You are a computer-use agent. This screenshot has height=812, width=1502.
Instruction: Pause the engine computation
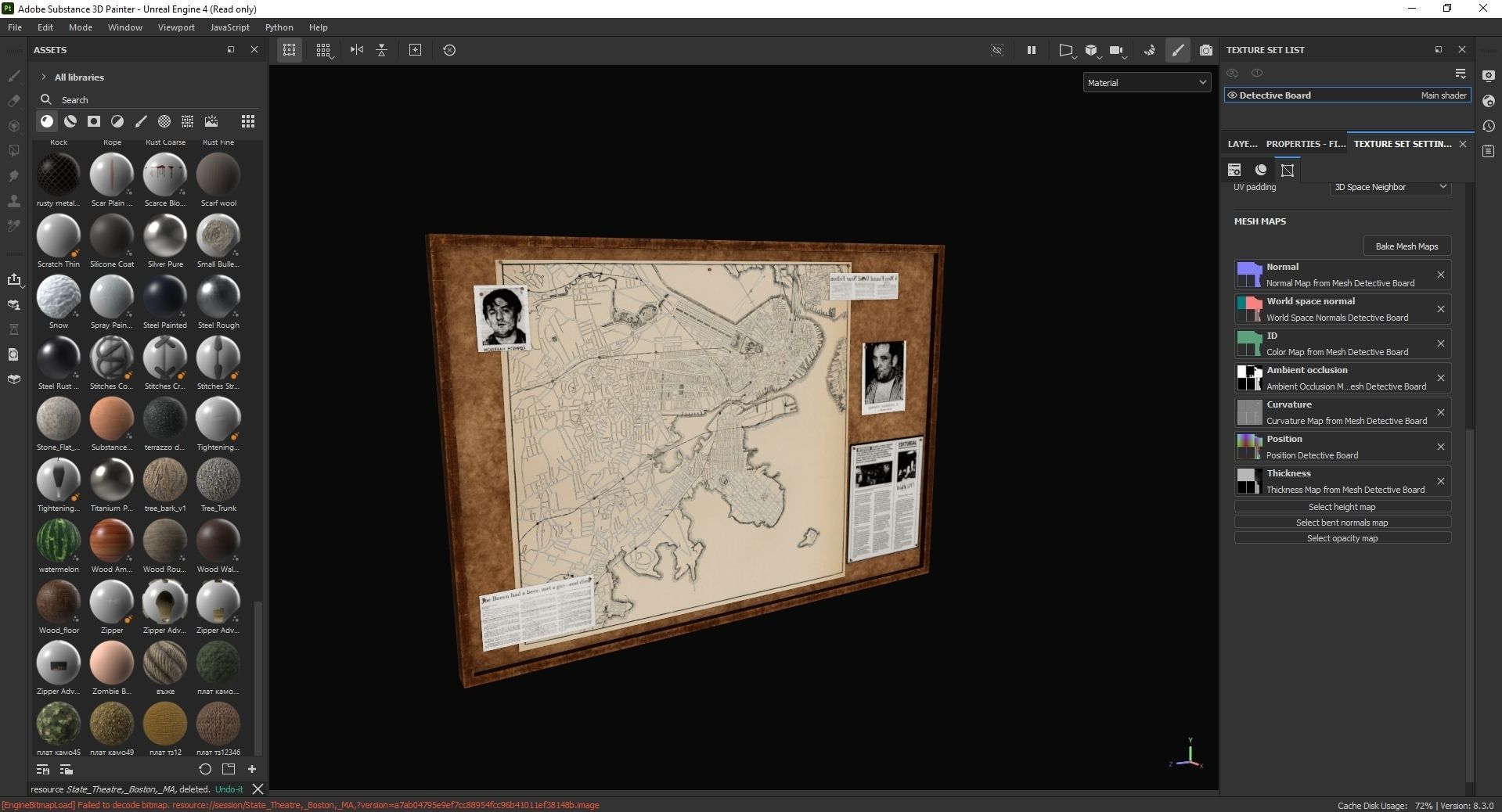[x=1032, y=50]
